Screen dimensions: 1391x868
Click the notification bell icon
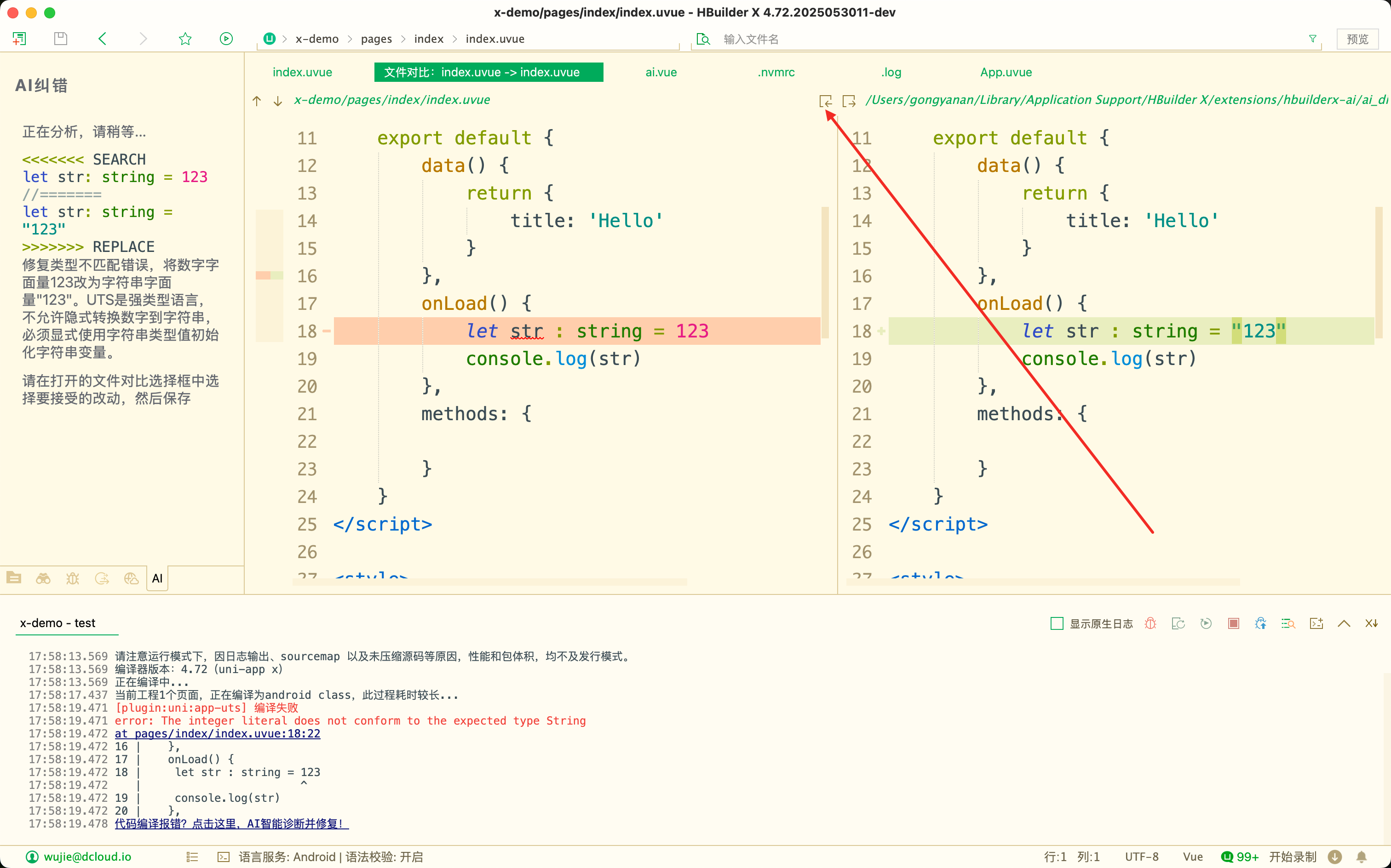[x=1361, y=857]
